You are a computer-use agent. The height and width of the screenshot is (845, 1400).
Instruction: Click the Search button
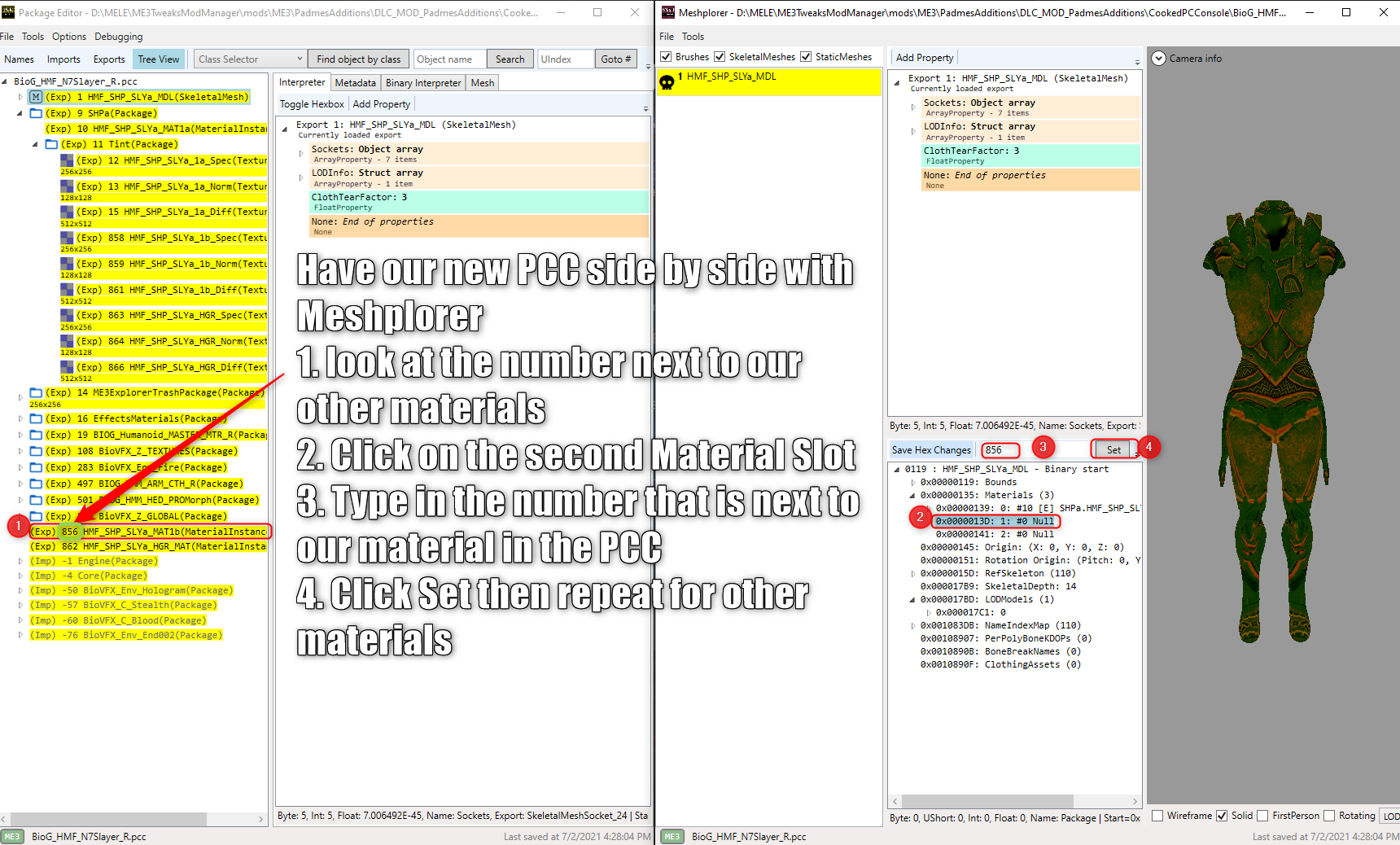(x=510, y=59)
